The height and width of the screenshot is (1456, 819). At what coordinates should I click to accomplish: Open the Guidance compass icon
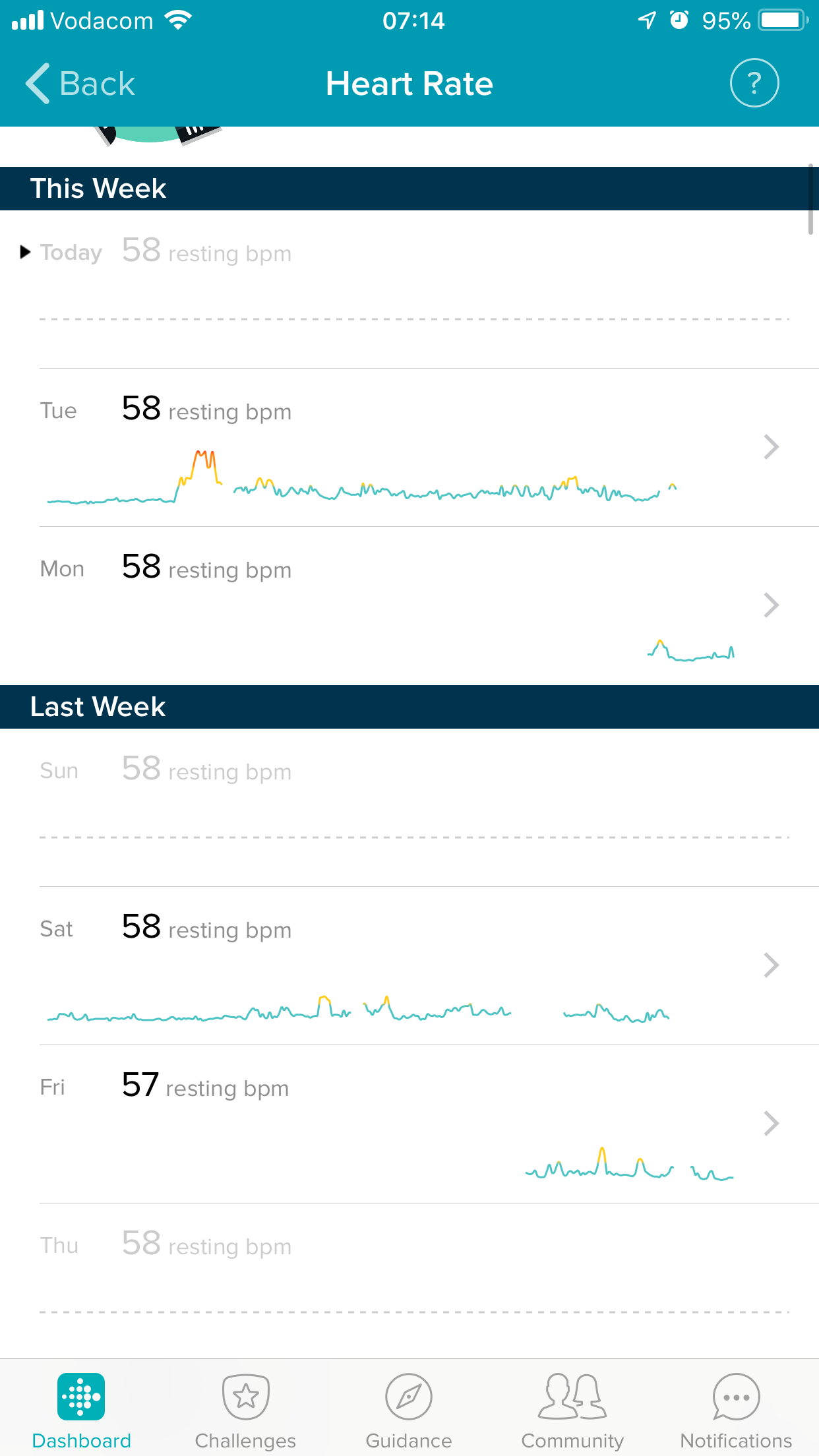[409, 1396]
